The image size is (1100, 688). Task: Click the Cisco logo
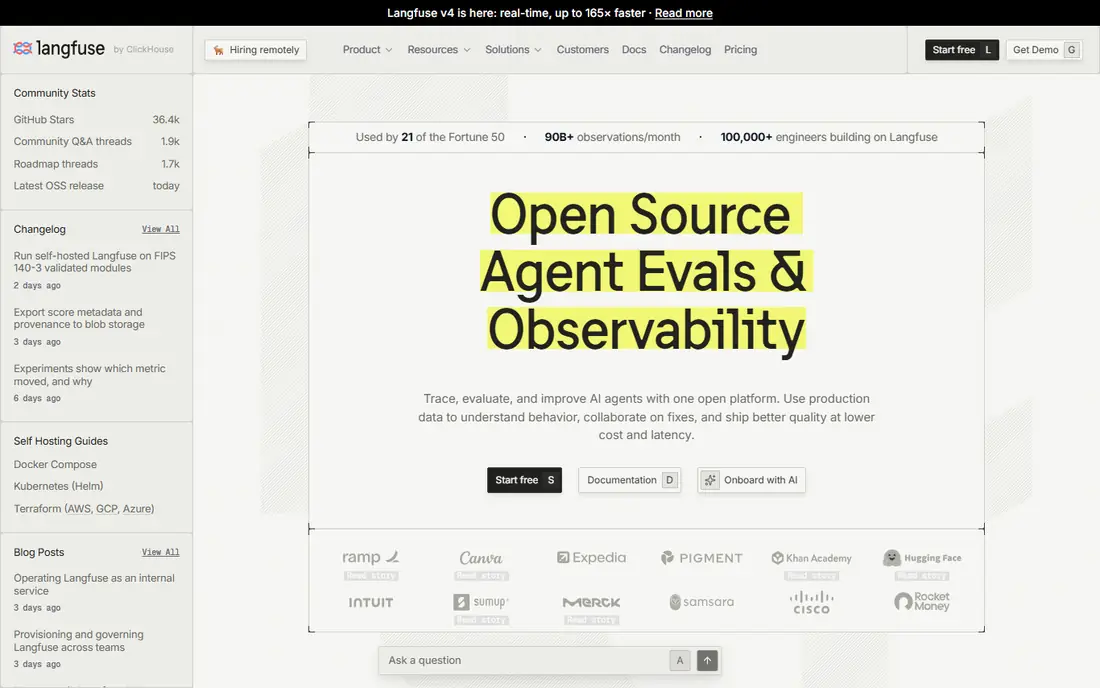(812, 602)
